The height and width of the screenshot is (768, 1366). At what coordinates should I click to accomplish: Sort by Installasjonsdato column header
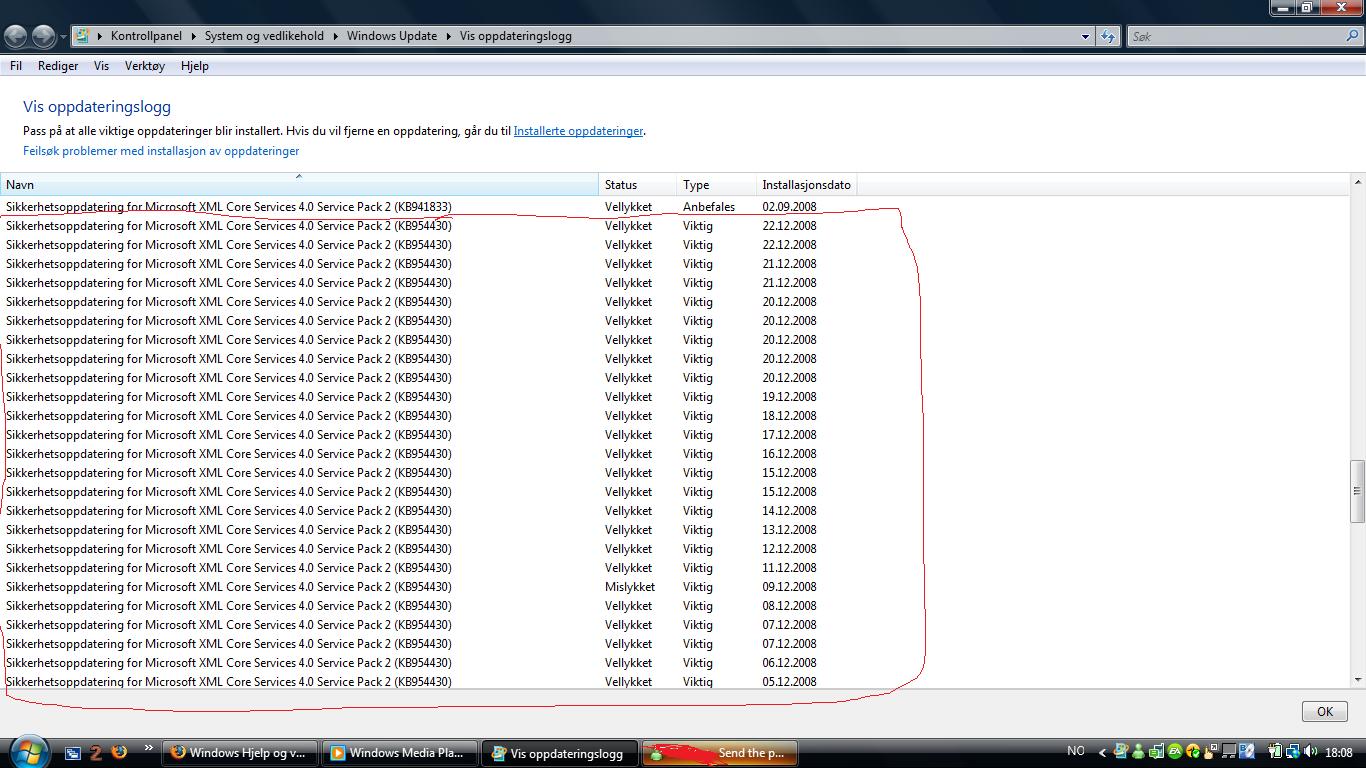806,185
